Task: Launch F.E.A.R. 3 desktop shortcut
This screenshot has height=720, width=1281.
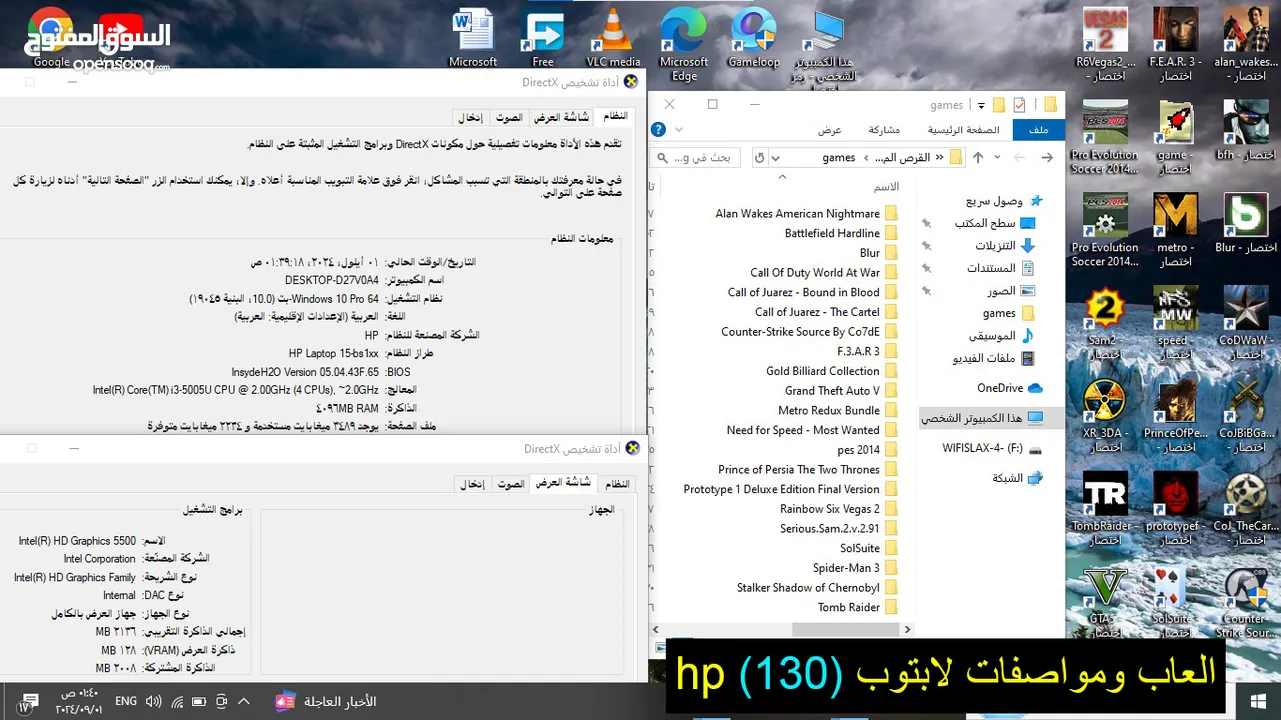Action: click(1175, 45)
